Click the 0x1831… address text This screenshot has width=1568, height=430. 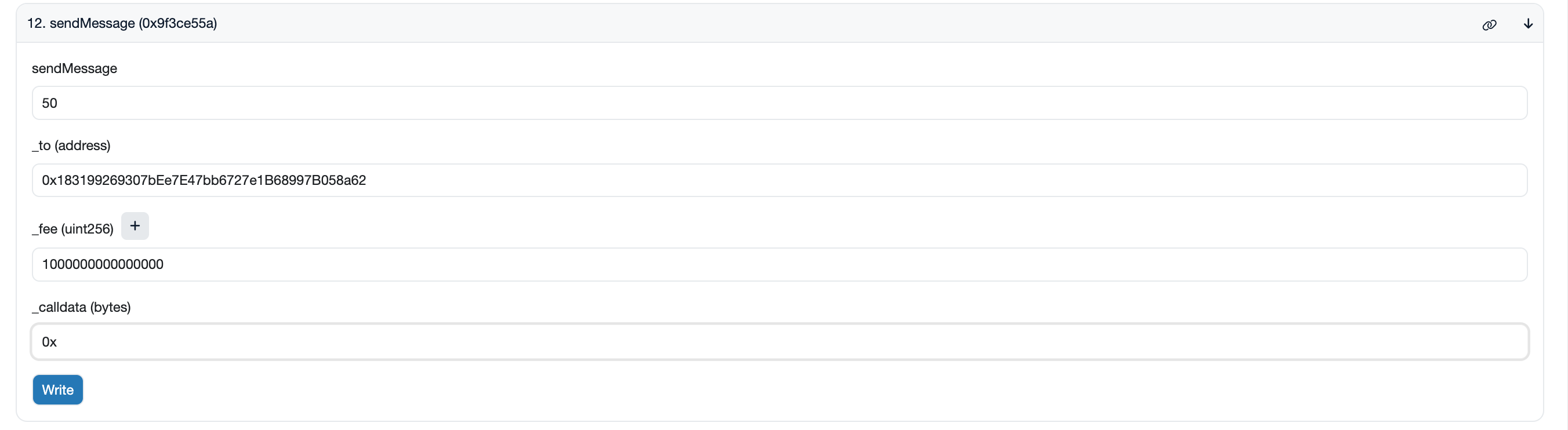pyautogui.click(x=204, y=180)
